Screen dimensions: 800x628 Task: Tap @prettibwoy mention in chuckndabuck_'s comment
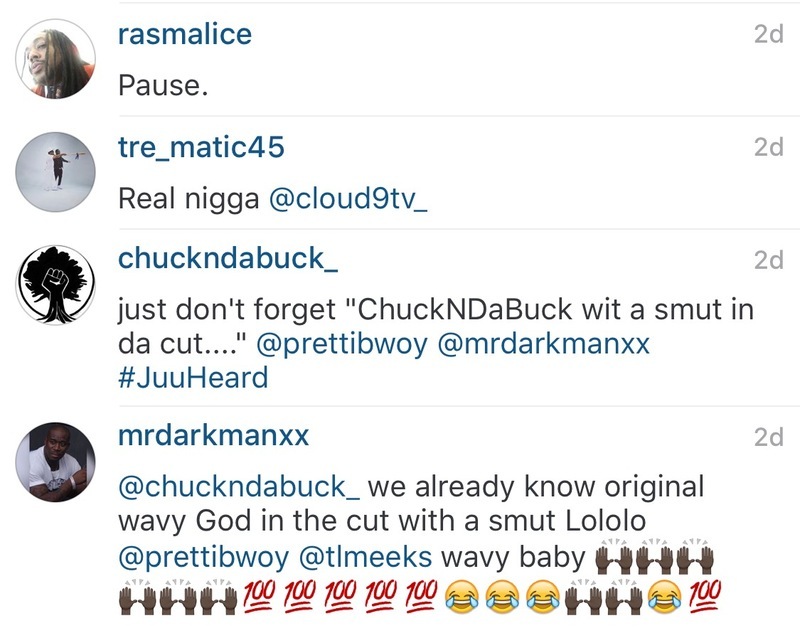coord(342,344)
